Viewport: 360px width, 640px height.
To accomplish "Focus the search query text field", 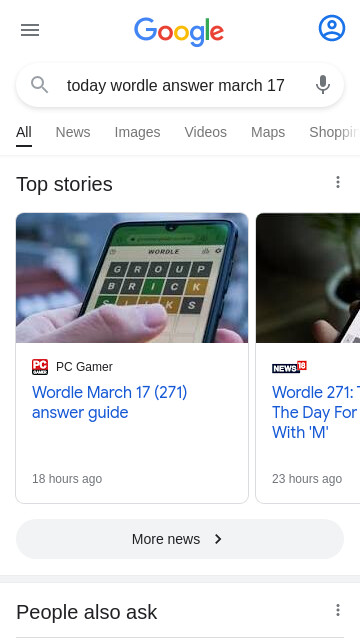I will click(176, 85).
